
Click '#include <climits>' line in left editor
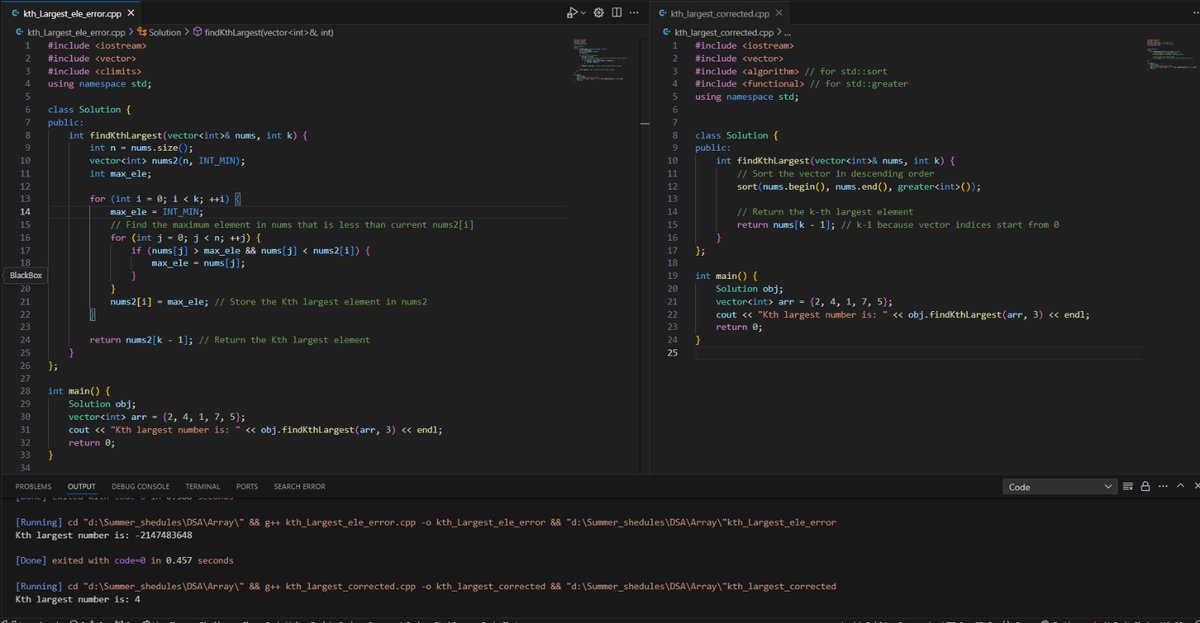tap(94, 71)
